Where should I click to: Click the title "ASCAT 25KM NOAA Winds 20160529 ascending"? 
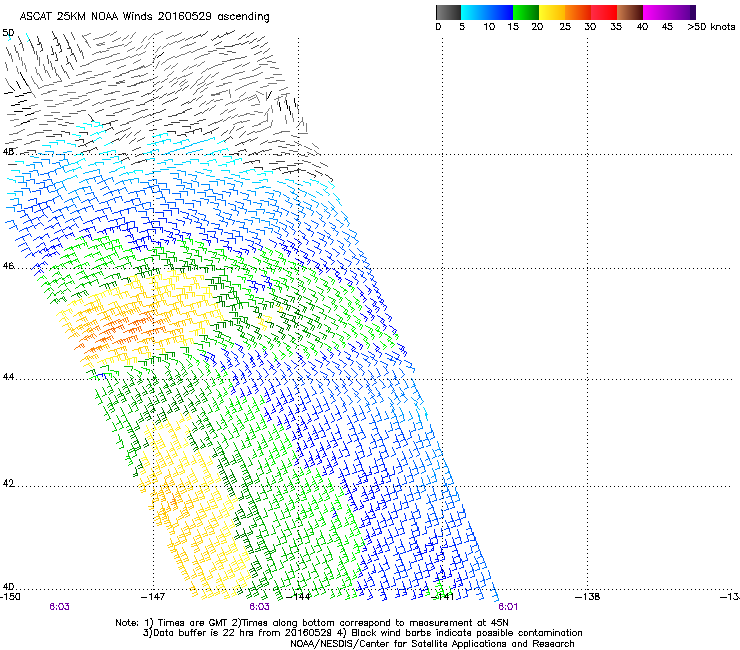[144, 17]
